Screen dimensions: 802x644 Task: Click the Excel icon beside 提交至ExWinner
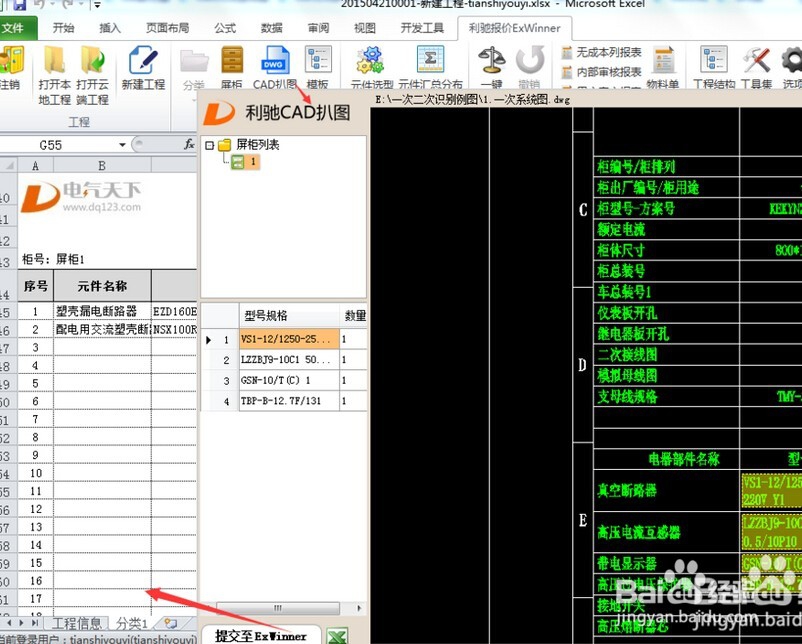click(338, 636)
